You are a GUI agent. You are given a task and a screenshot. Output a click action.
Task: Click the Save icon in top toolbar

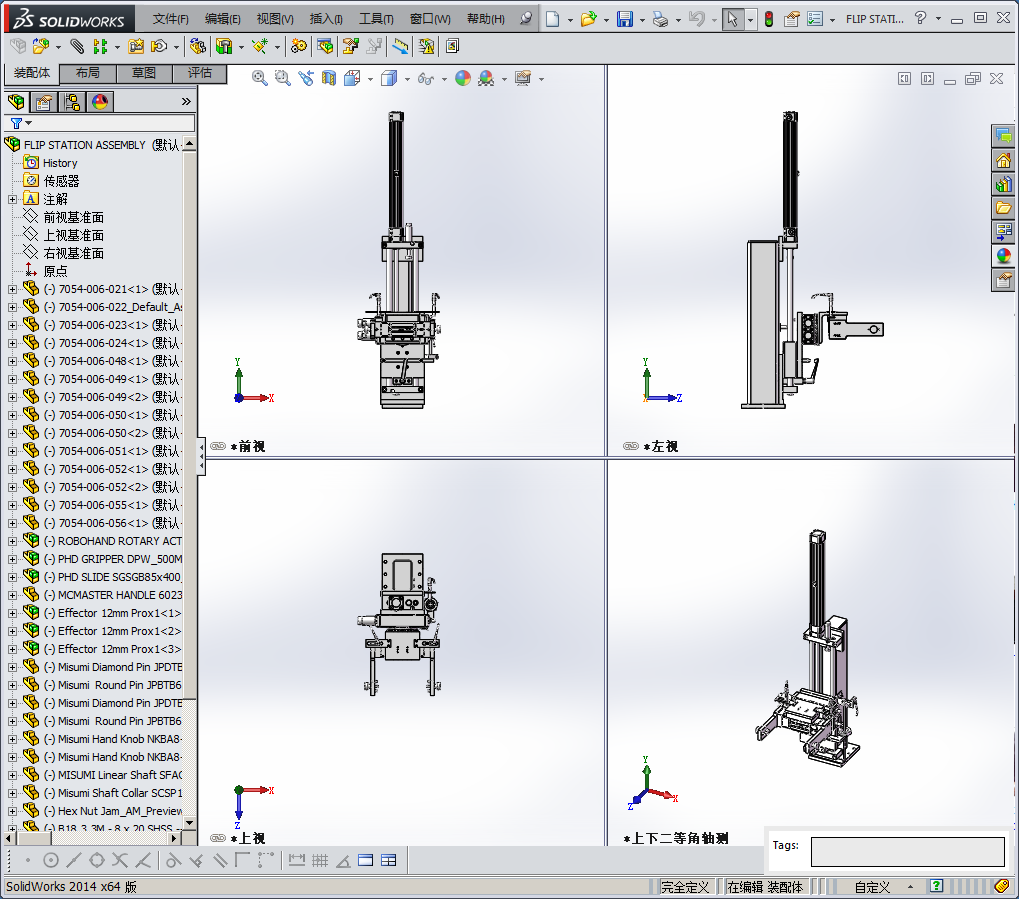click(625, 19)
